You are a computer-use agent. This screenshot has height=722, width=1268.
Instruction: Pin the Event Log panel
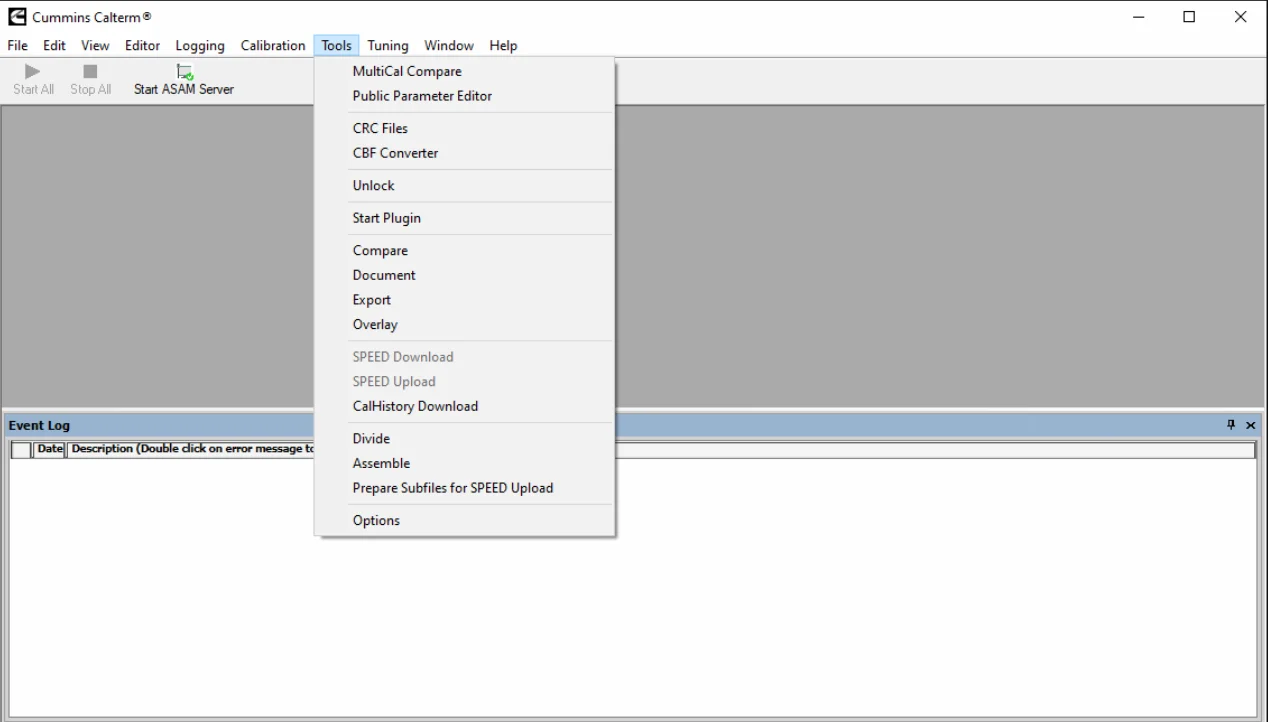point(1231,425)
